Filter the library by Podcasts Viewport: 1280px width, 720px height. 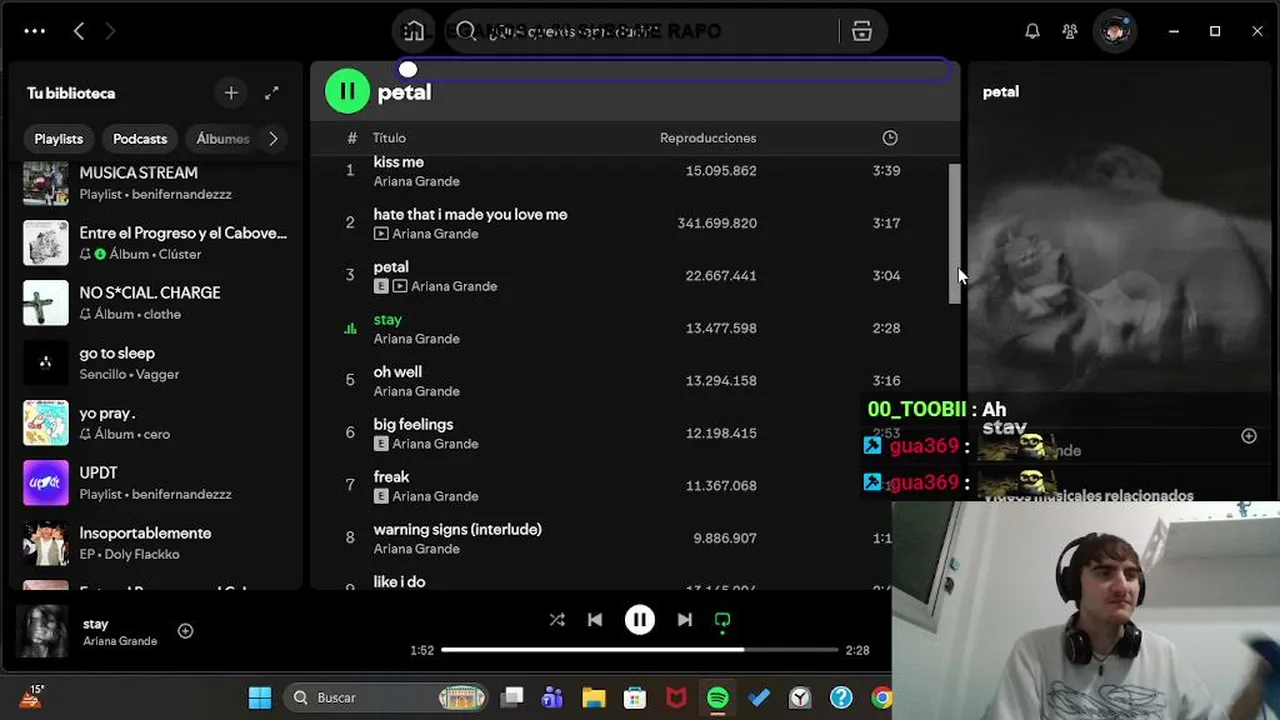(140, 139)
